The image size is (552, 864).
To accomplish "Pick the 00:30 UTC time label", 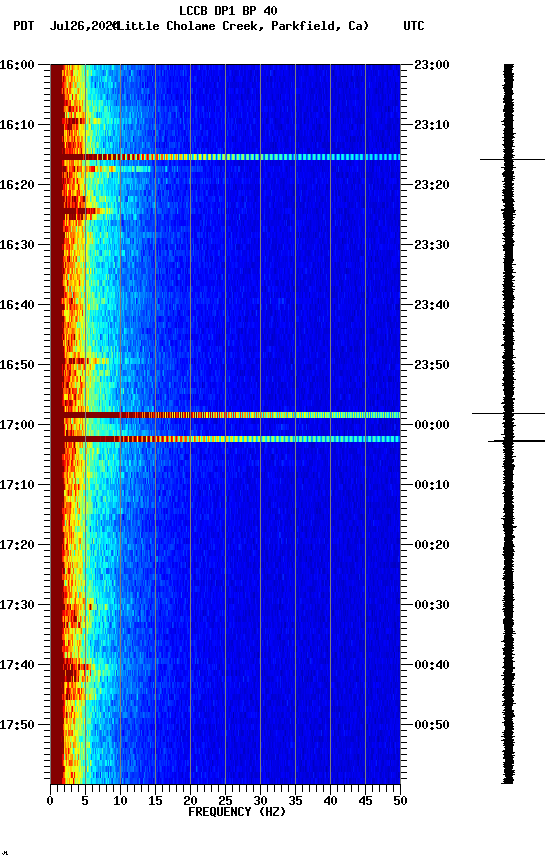I will (x=432, y=605).
